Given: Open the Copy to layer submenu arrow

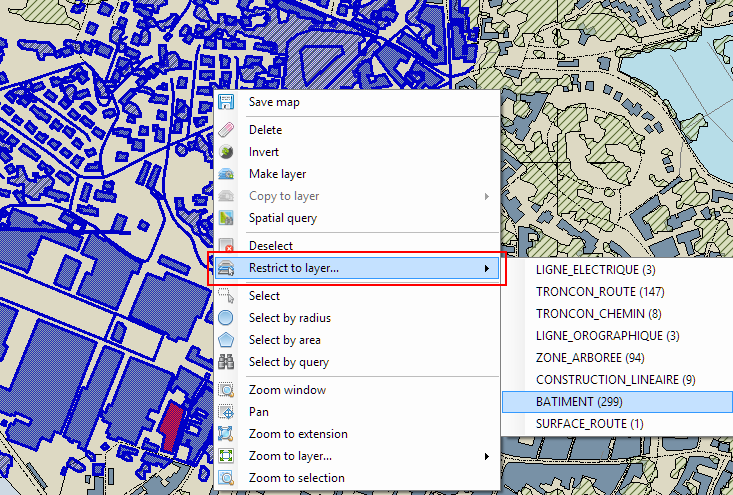Looking at the screenshot, I should [487, 196].
